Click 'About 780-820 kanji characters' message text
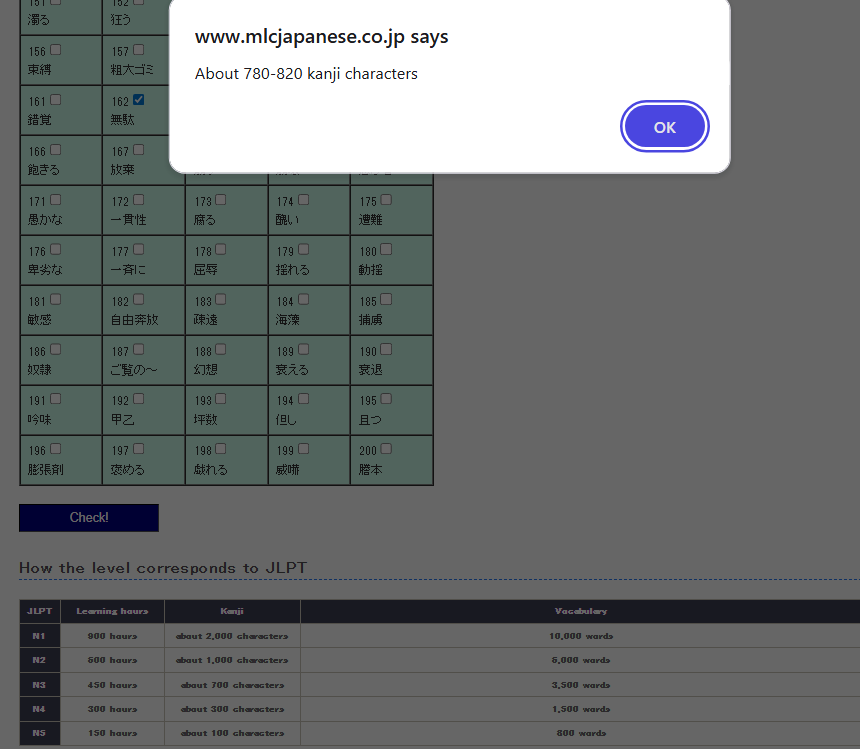860x749 pixels. (x=306, y=73)
